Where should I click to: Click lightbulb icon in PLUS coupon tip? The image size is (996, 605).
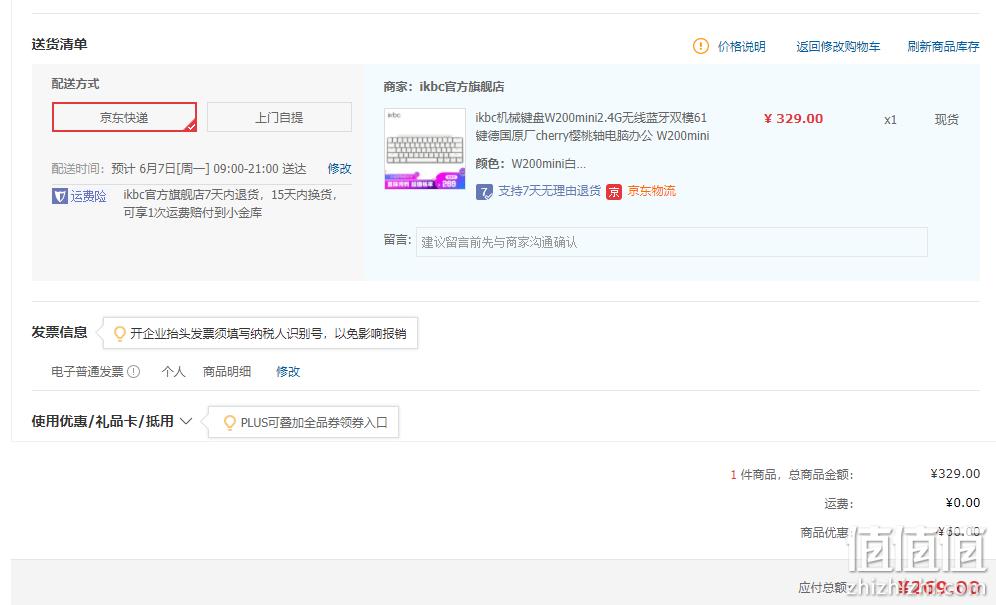pyautogui.click(x=230, y=422)
